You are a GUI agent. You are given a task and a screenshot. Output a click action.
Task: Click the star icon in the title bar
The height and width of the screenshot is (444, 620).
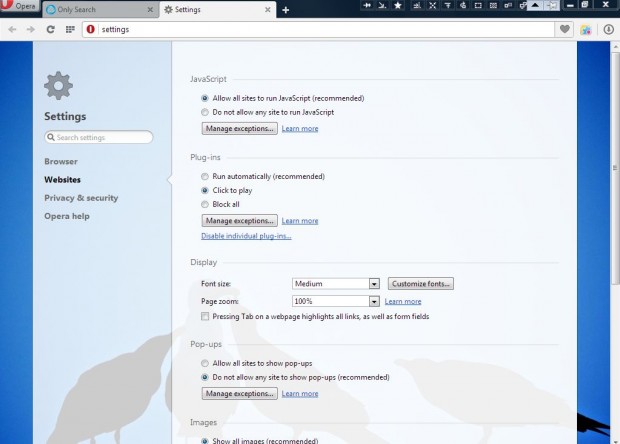tap(398, 5)
